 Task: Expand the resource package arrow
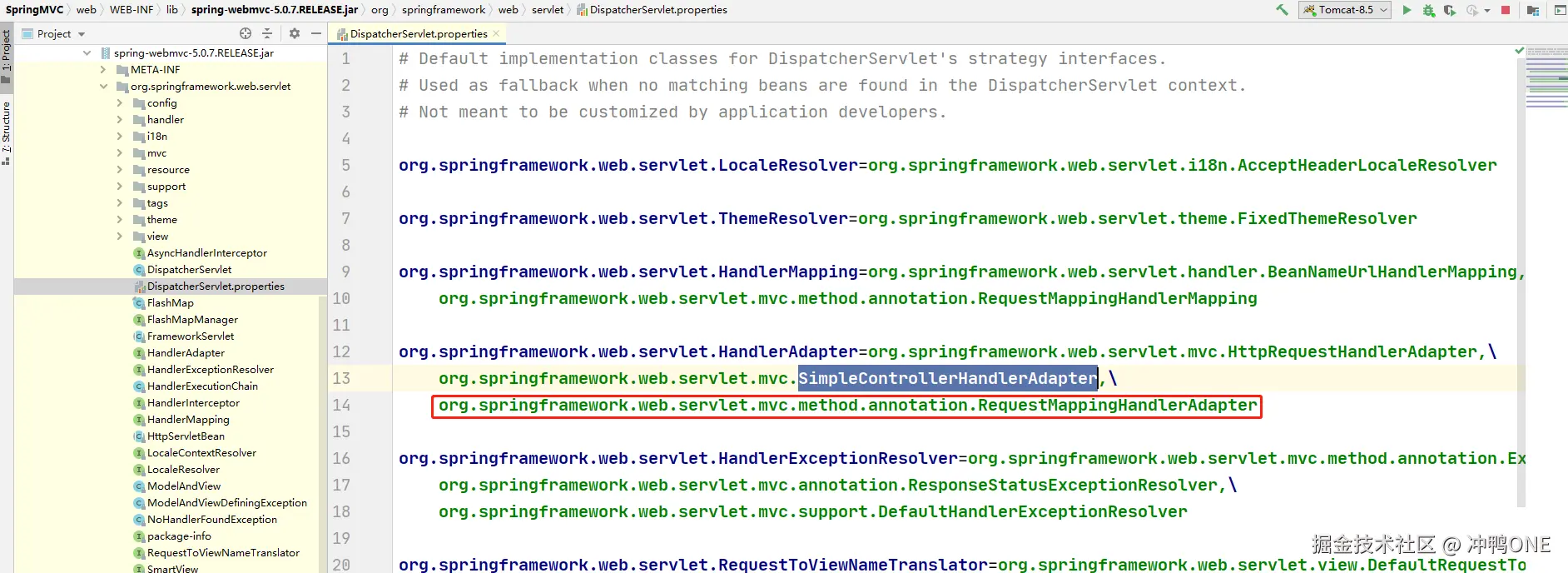pyautogui.click(x=120, y=169)
